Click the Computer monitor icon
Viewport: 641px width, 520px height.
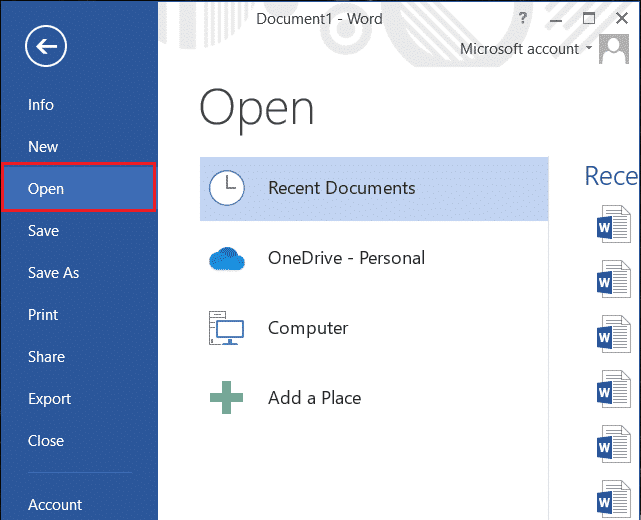[x=227, y=328]
